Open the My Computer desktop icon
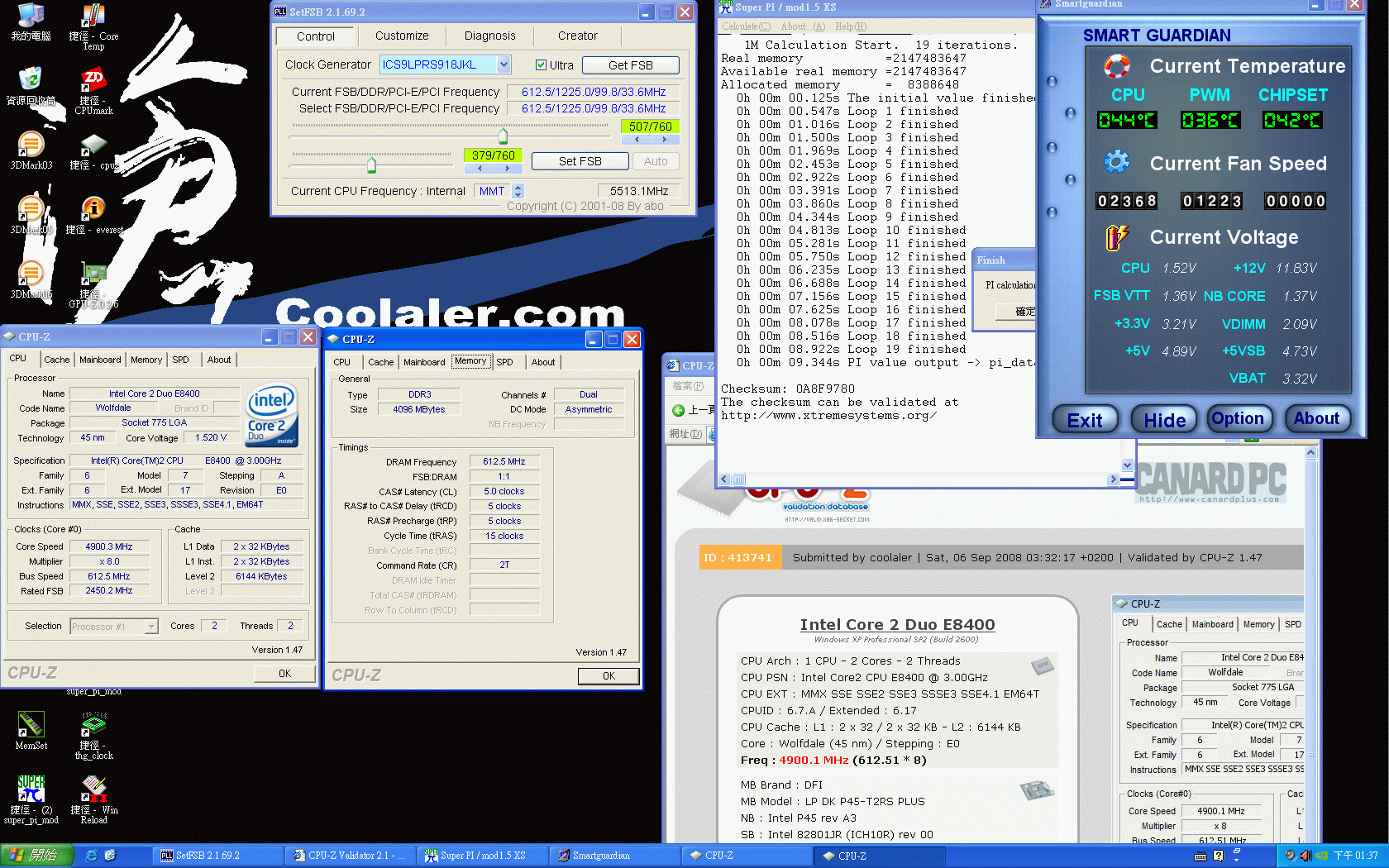Screen dimensions: 1389x868 click(31, 21)
